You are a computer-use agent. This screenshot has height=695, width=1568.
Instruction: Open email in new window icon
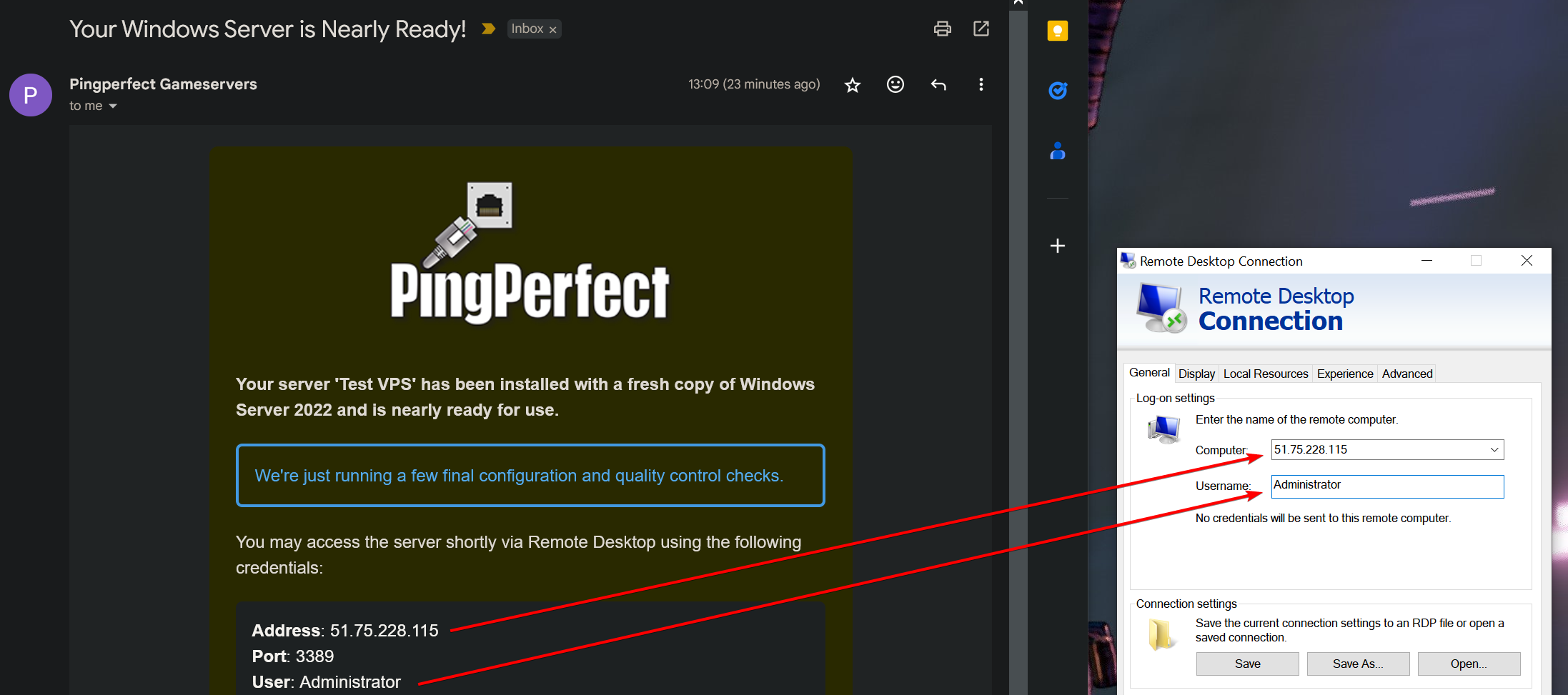pos(981,29)
